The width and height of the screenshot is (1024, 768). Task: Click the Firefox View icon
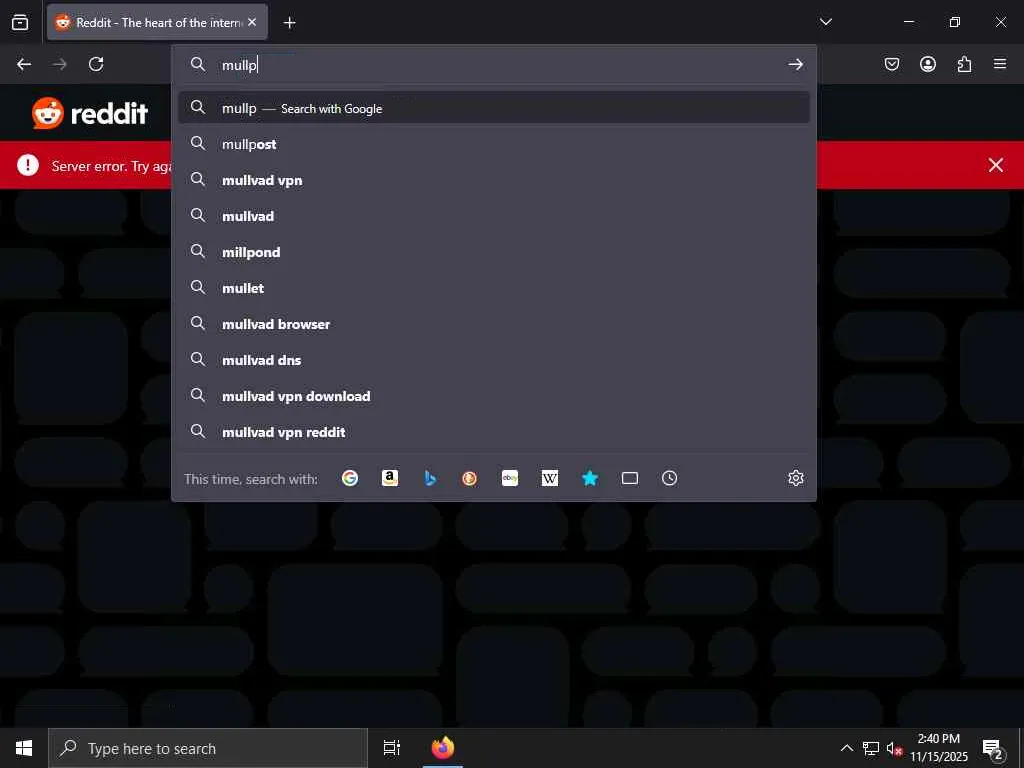(x=20, y=22)
